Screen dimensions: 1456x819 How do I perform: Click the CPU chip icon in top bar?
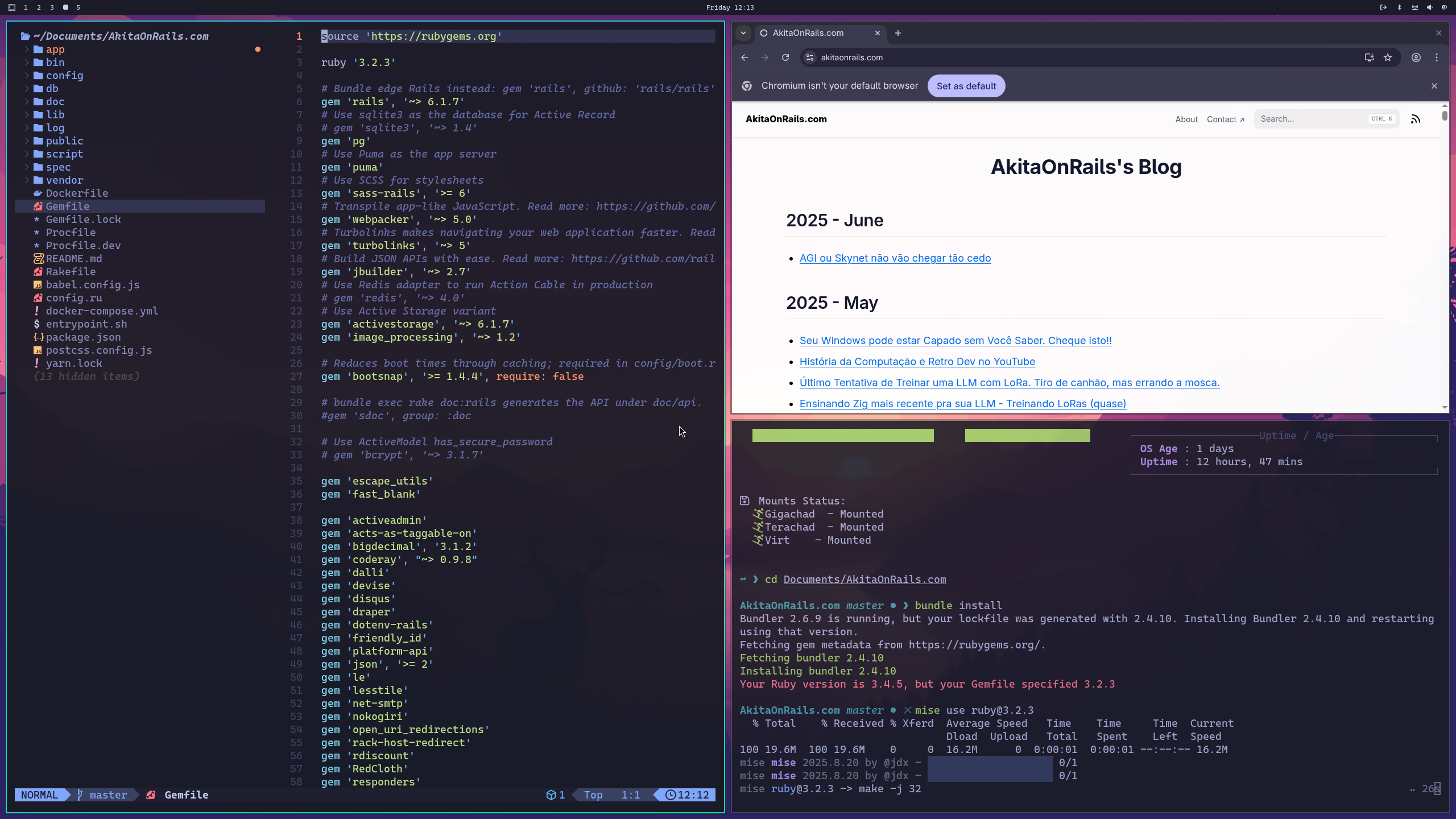[1444, 7]
